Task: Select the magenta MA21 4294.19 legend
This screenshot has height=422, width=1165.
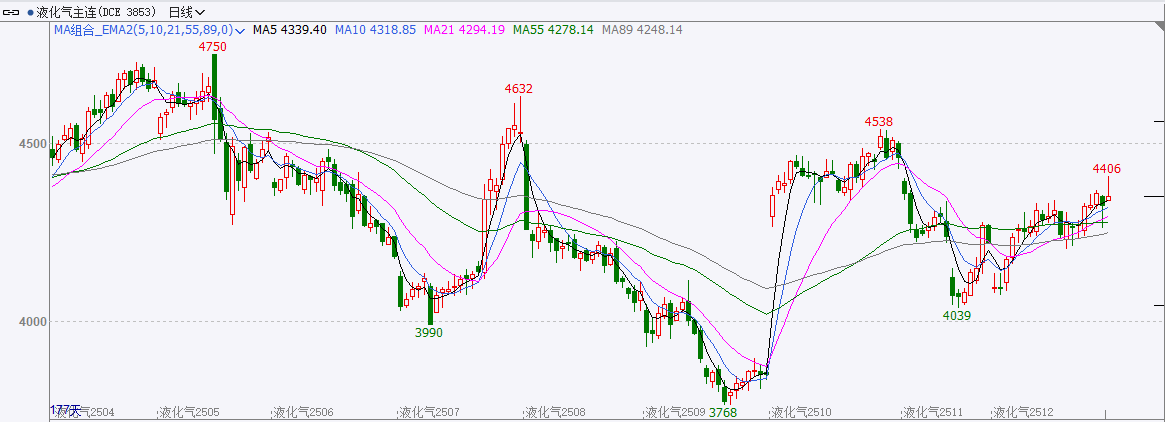Action: [465, 31]
